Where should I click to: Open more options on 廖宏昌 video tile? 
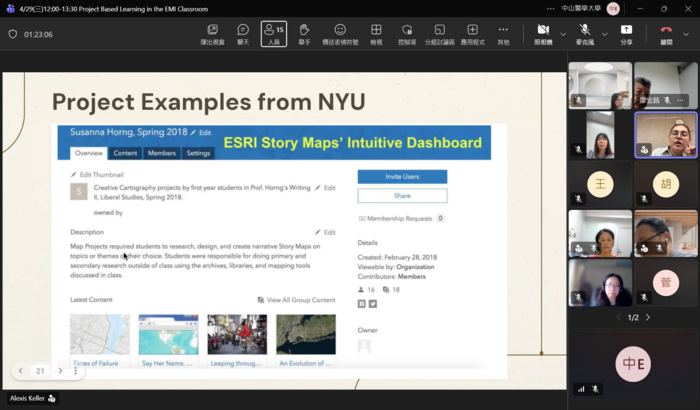(x=680, y=100)
